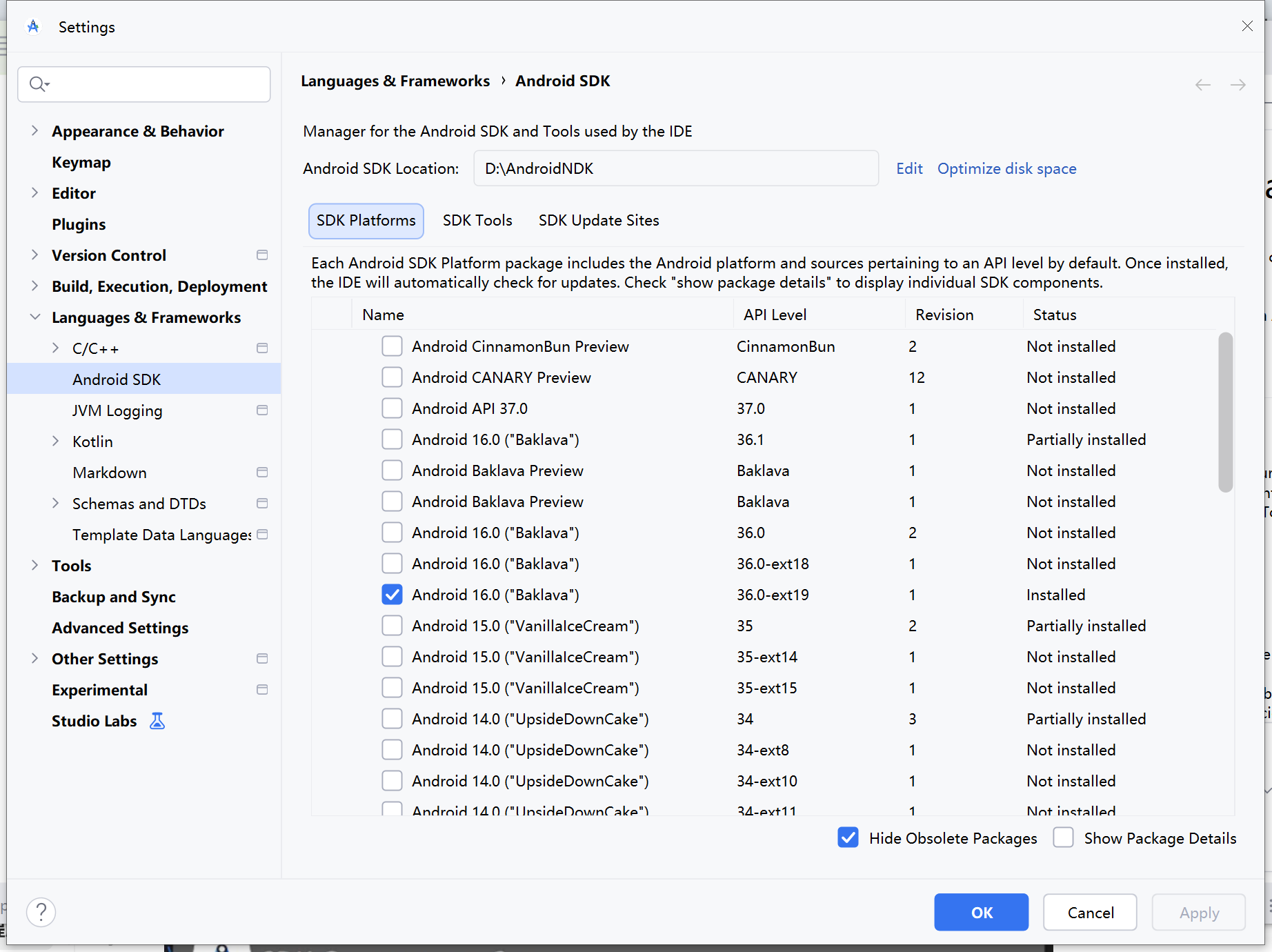Toggle Hide Obsolete Packages checkbox
1272x952 pixels.
point(848,837)
